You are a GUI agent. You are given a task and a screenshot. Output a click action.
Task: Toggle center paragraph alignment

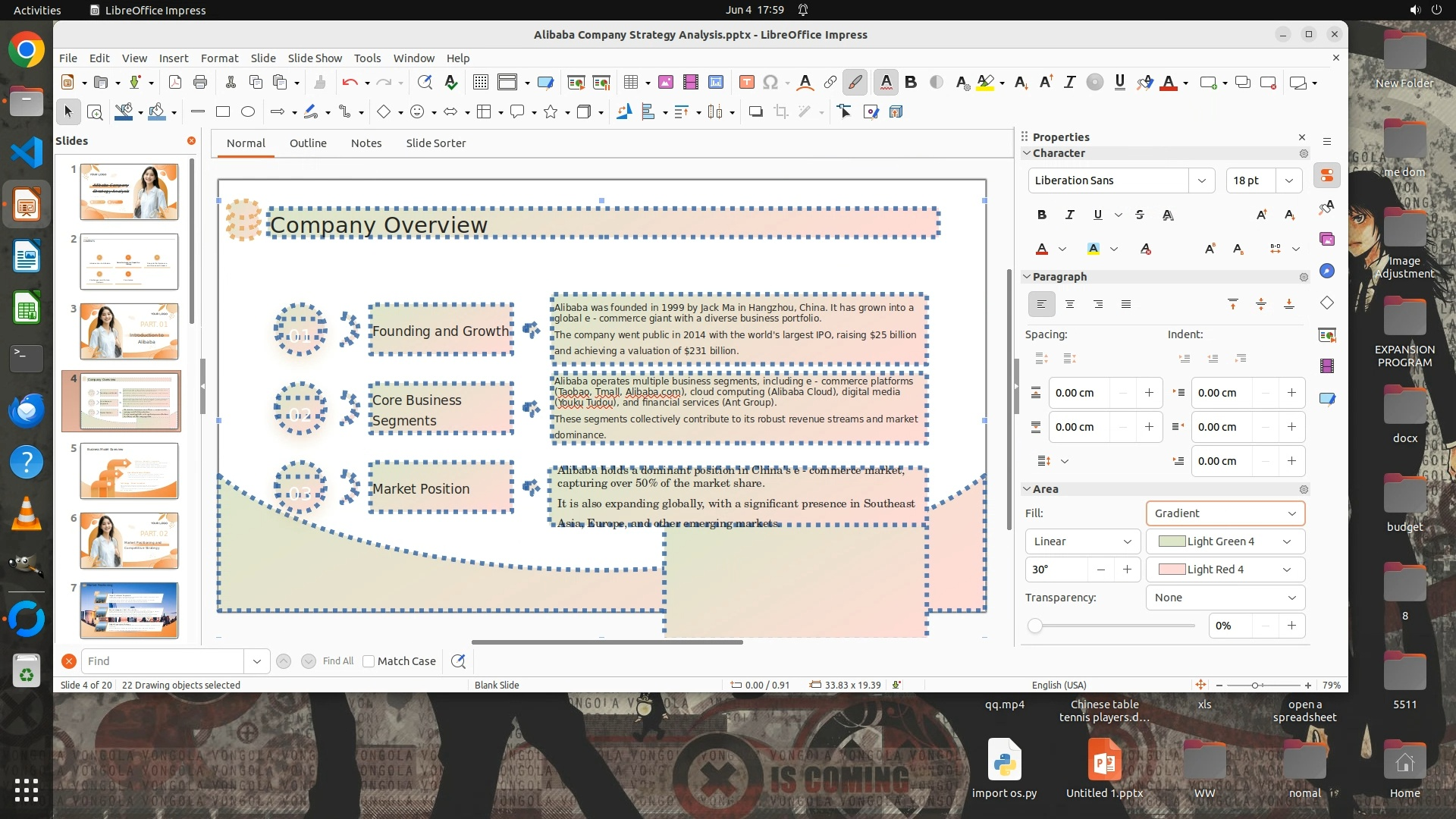(x=1070, y=304)
